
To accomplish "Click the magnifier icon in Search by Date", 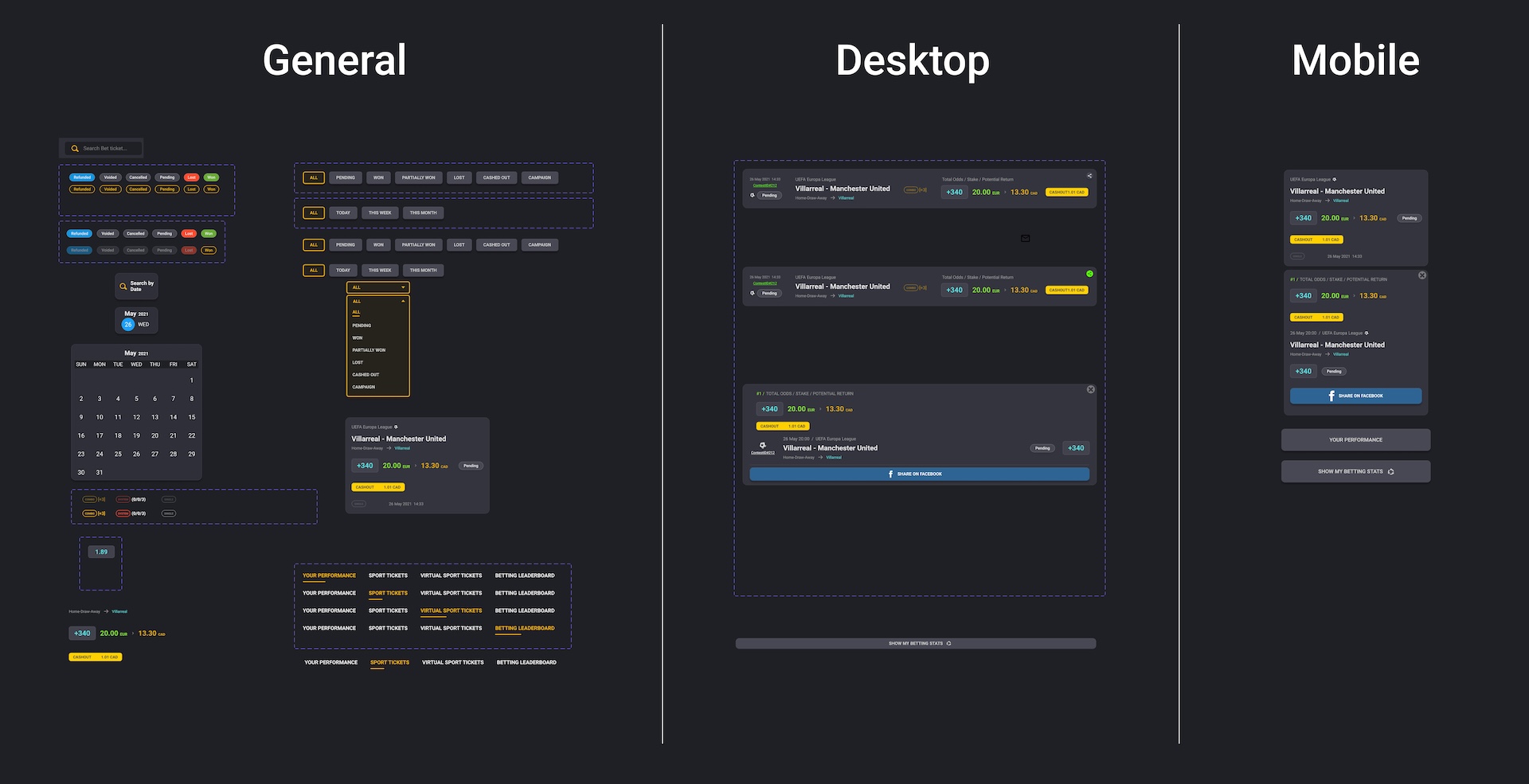I will point(123,287).
